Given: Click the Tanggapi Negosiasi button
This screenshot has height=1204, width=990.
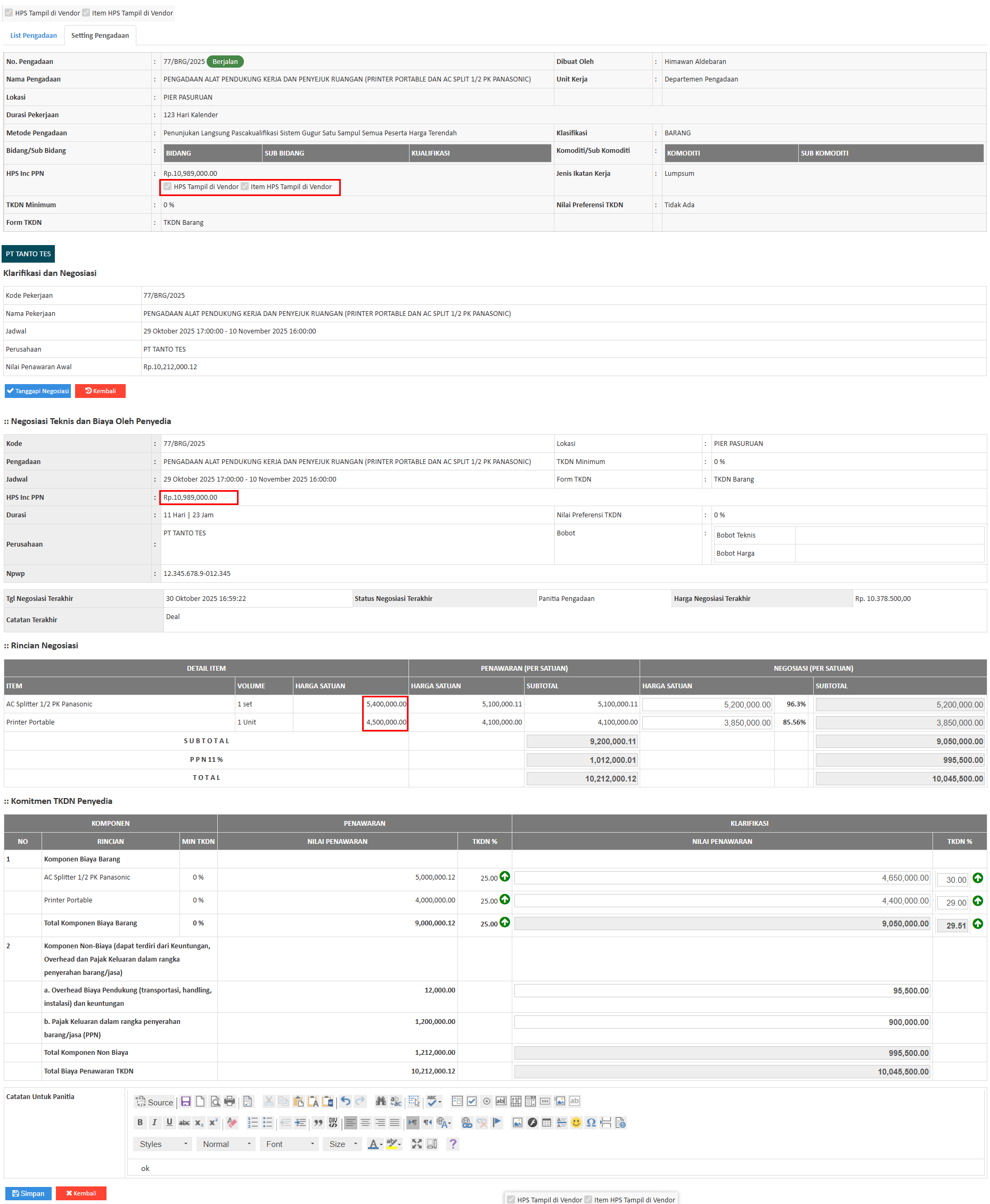Looking at the screenshot, I should [x=38, y=391].
